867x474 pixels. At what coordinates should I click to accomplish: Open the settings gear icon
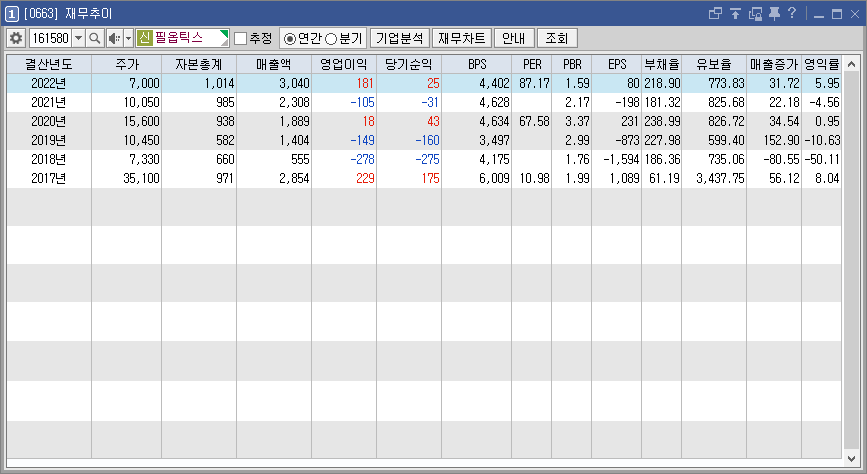16,38
